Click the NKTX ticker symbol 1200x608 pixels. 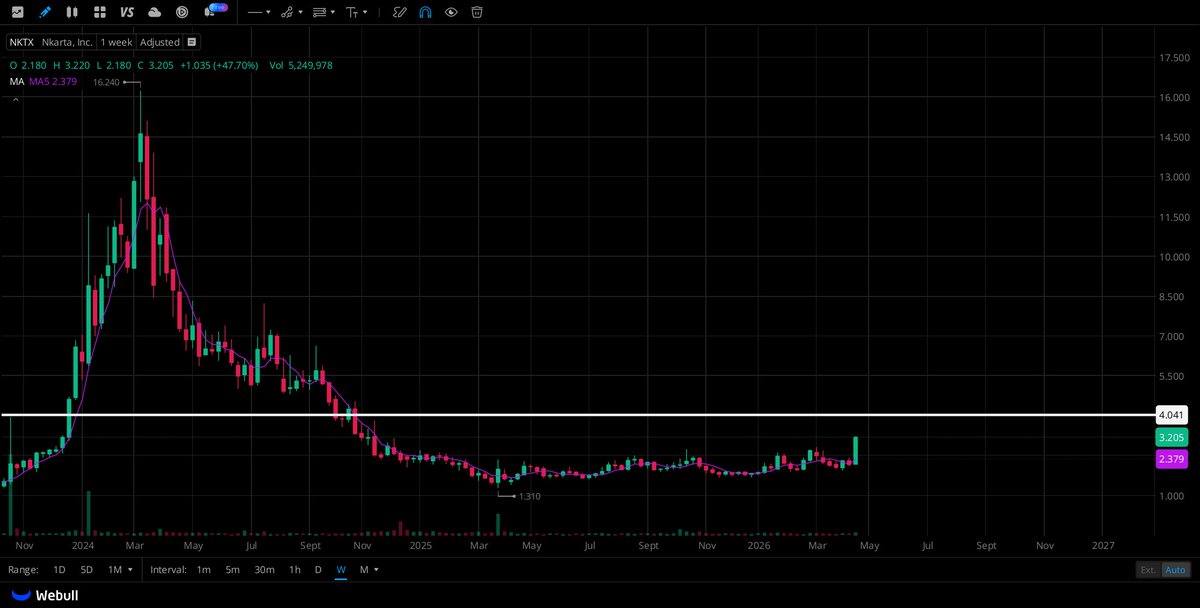[x=23, y=42]
